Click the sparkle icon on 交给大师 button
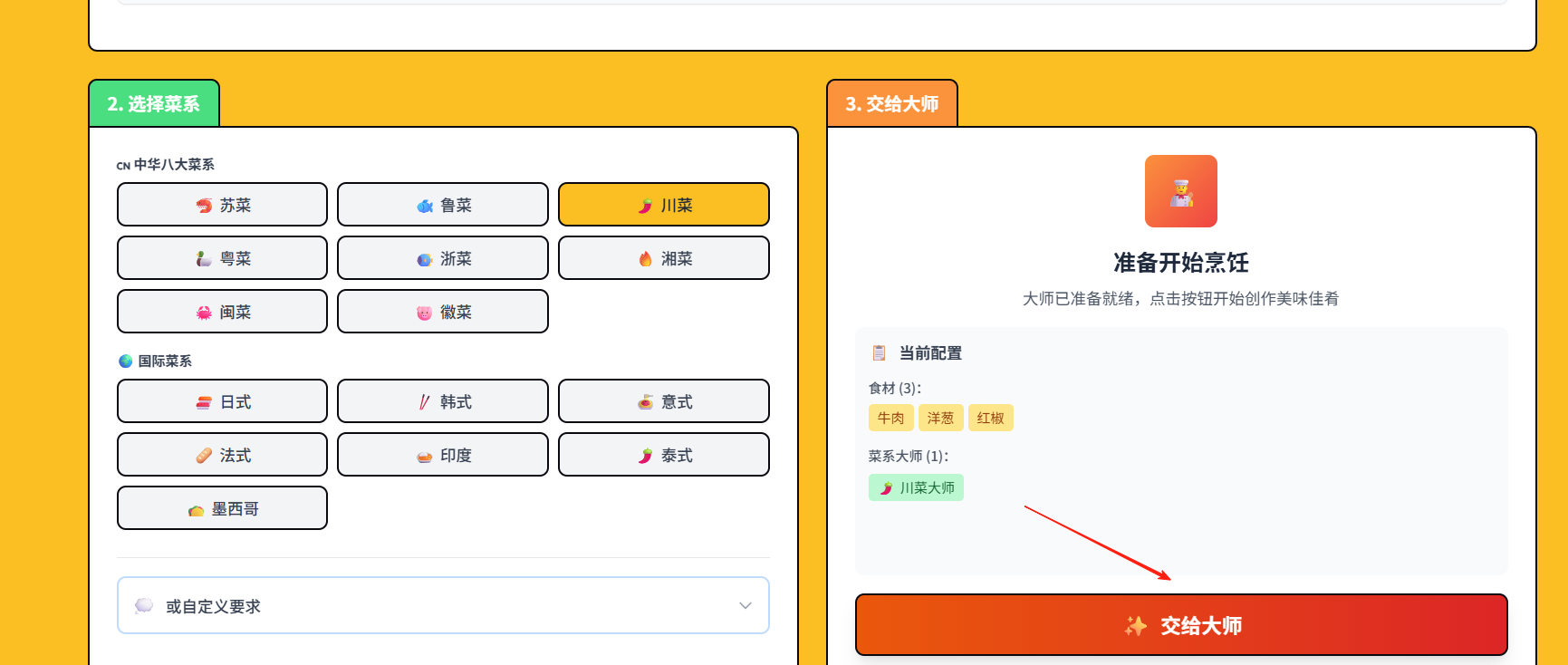Viewport: 1568px width, 665px height. (1135, 626)
